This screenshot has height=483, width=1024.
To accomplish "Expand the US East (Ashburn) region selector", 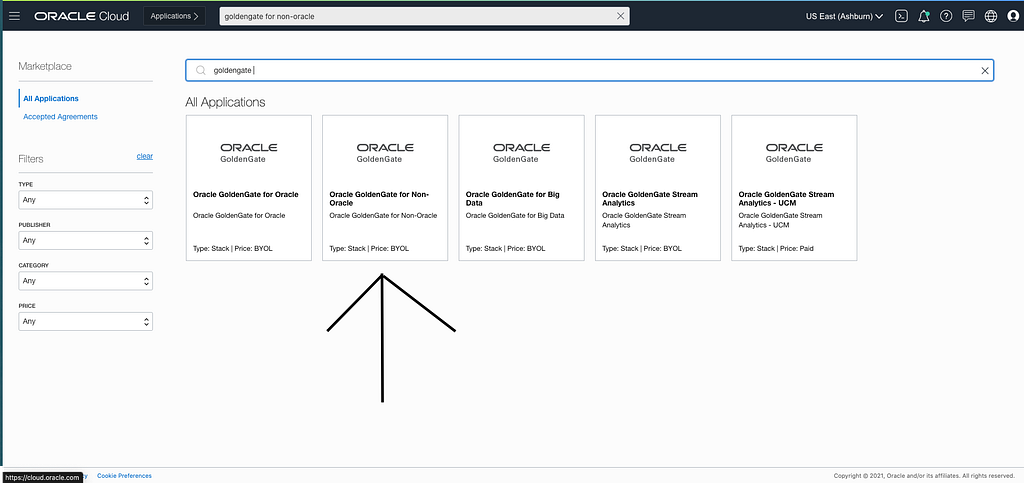I will click(x=845, y=16).
